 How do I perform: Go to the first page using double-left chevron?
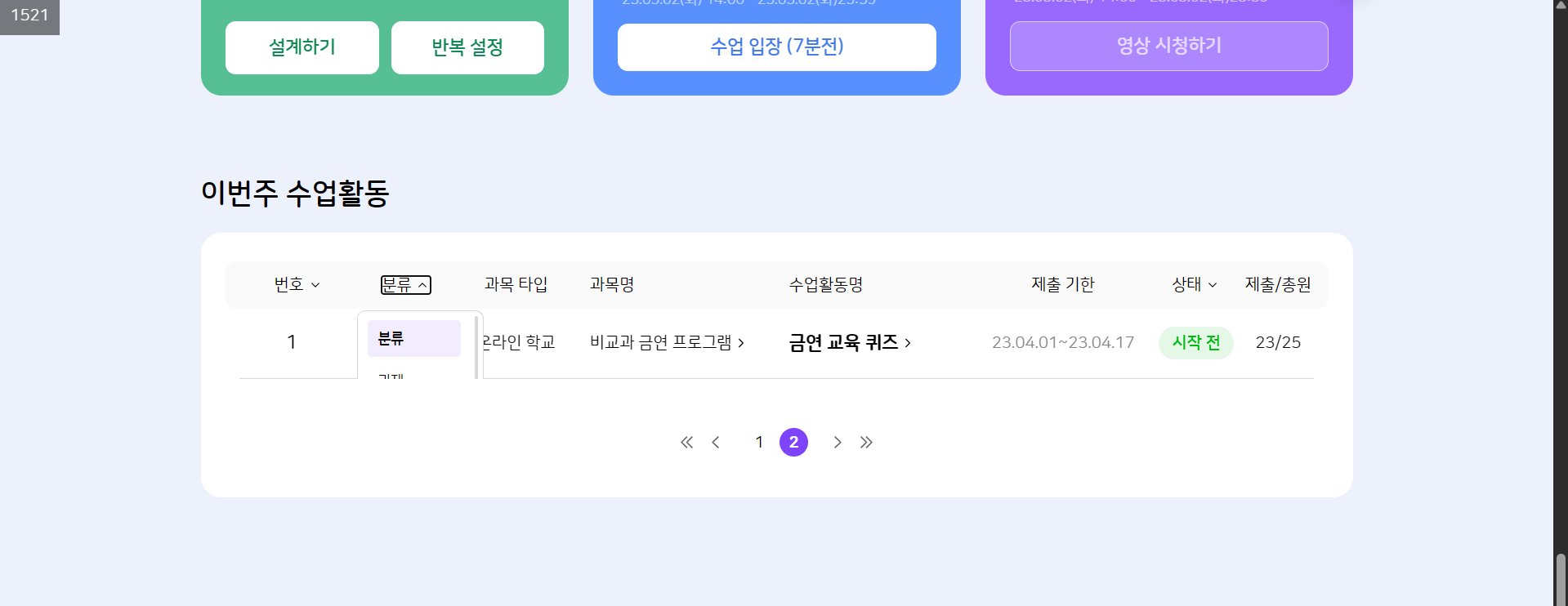(686, 443)
